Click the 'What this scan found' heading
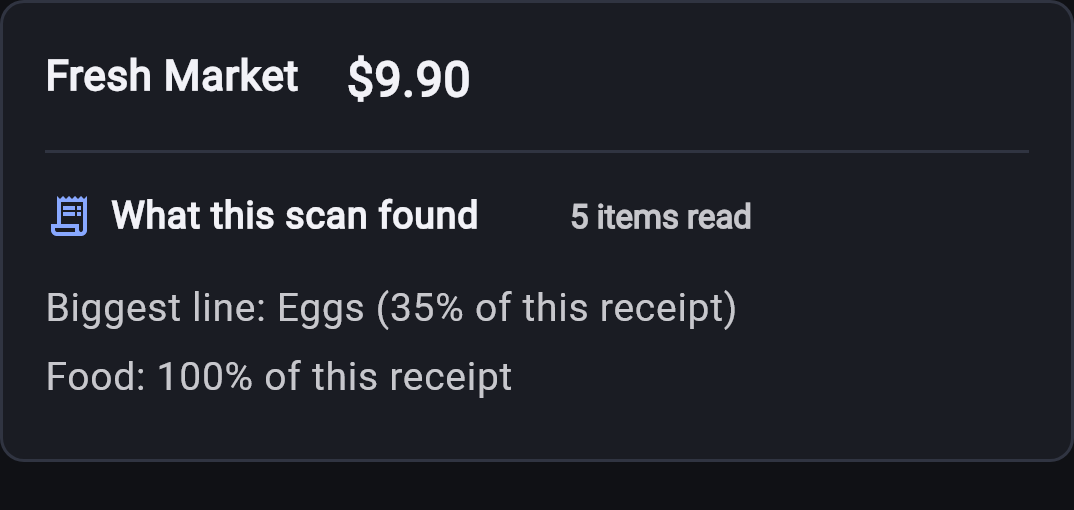The image size is (1074, 510). (x=295, y=216)
